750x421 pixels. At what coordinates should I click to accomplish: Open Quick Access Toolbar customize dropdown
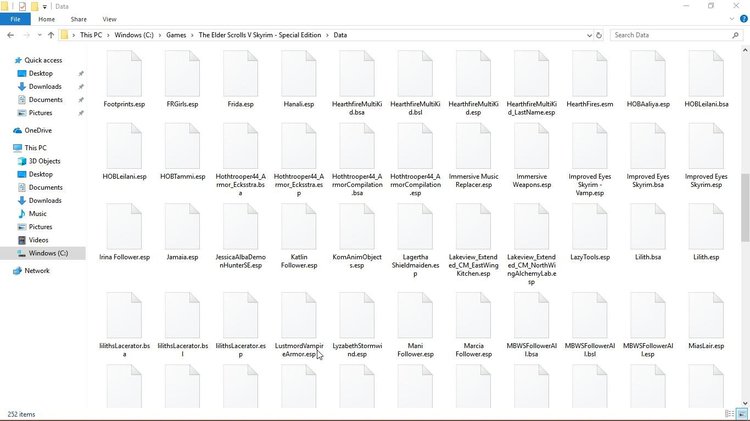coord(44,7)
